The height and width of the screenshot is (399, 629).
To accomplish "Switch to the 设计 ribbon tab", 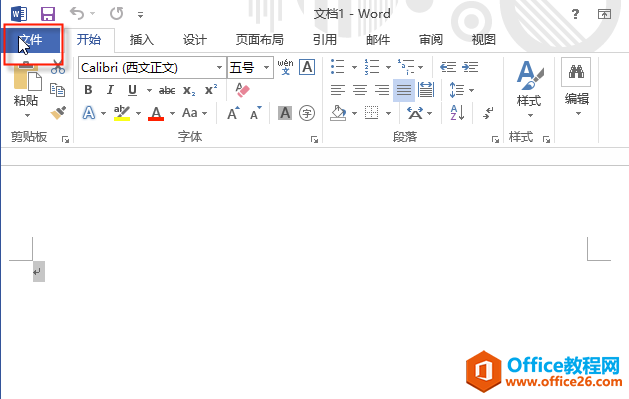I will point(195,40).
